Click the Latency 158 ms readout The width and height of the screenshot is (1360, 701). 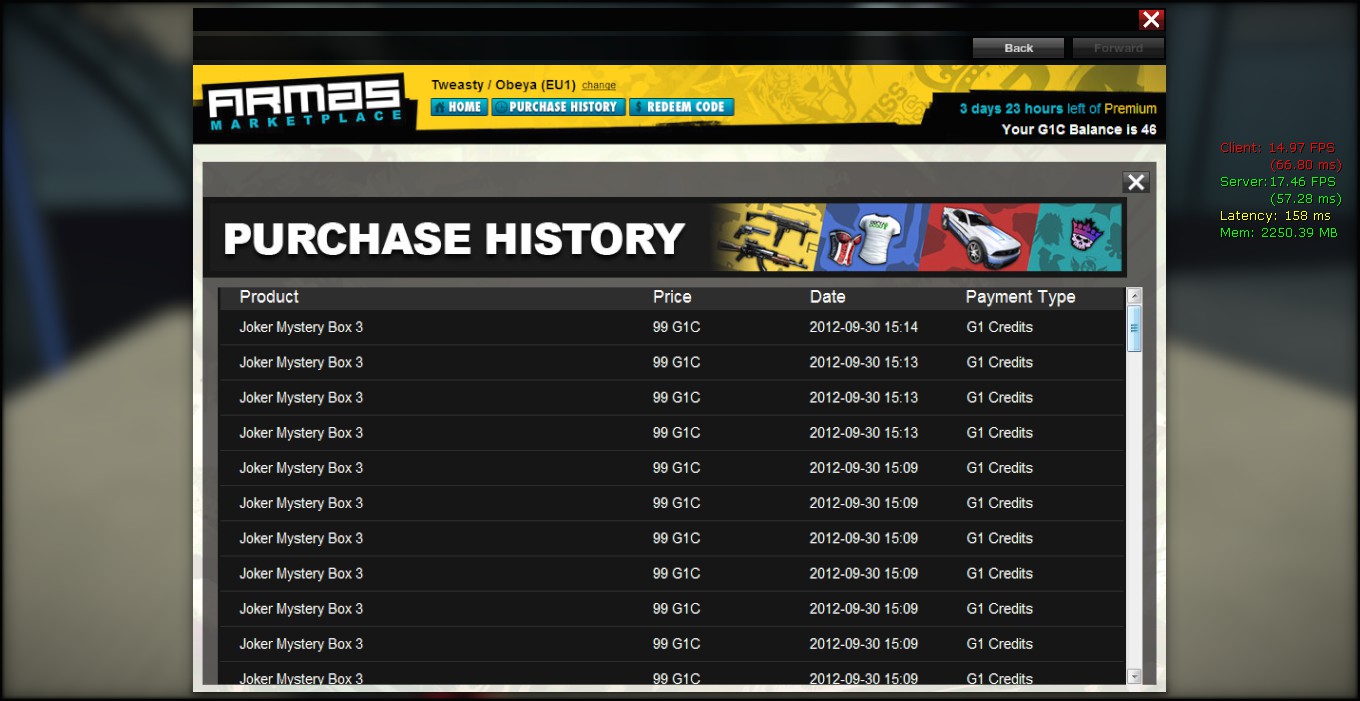1275,216
